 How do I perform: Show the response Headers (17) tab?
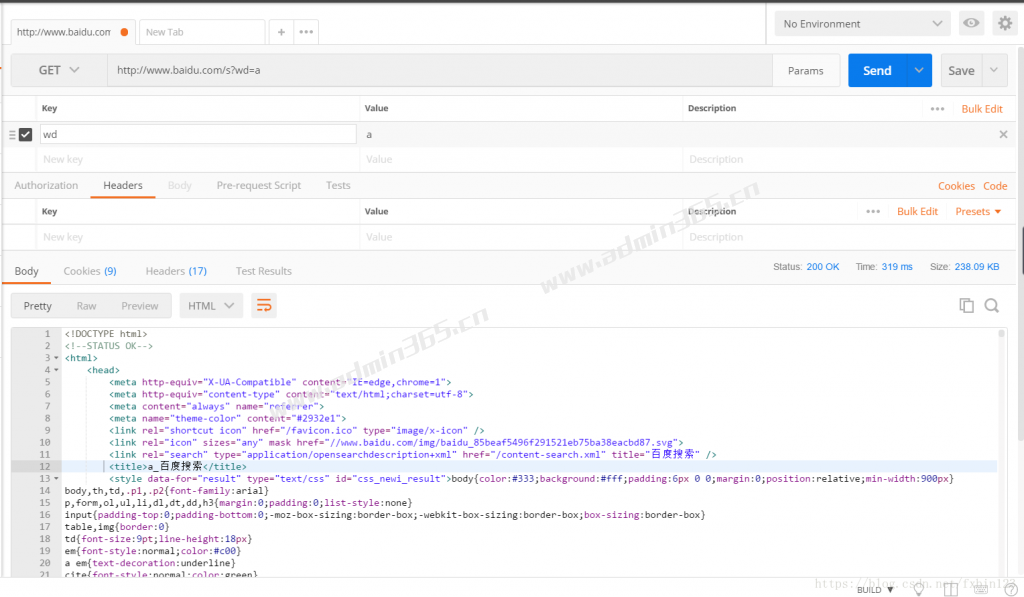click(x=176, y=271)
